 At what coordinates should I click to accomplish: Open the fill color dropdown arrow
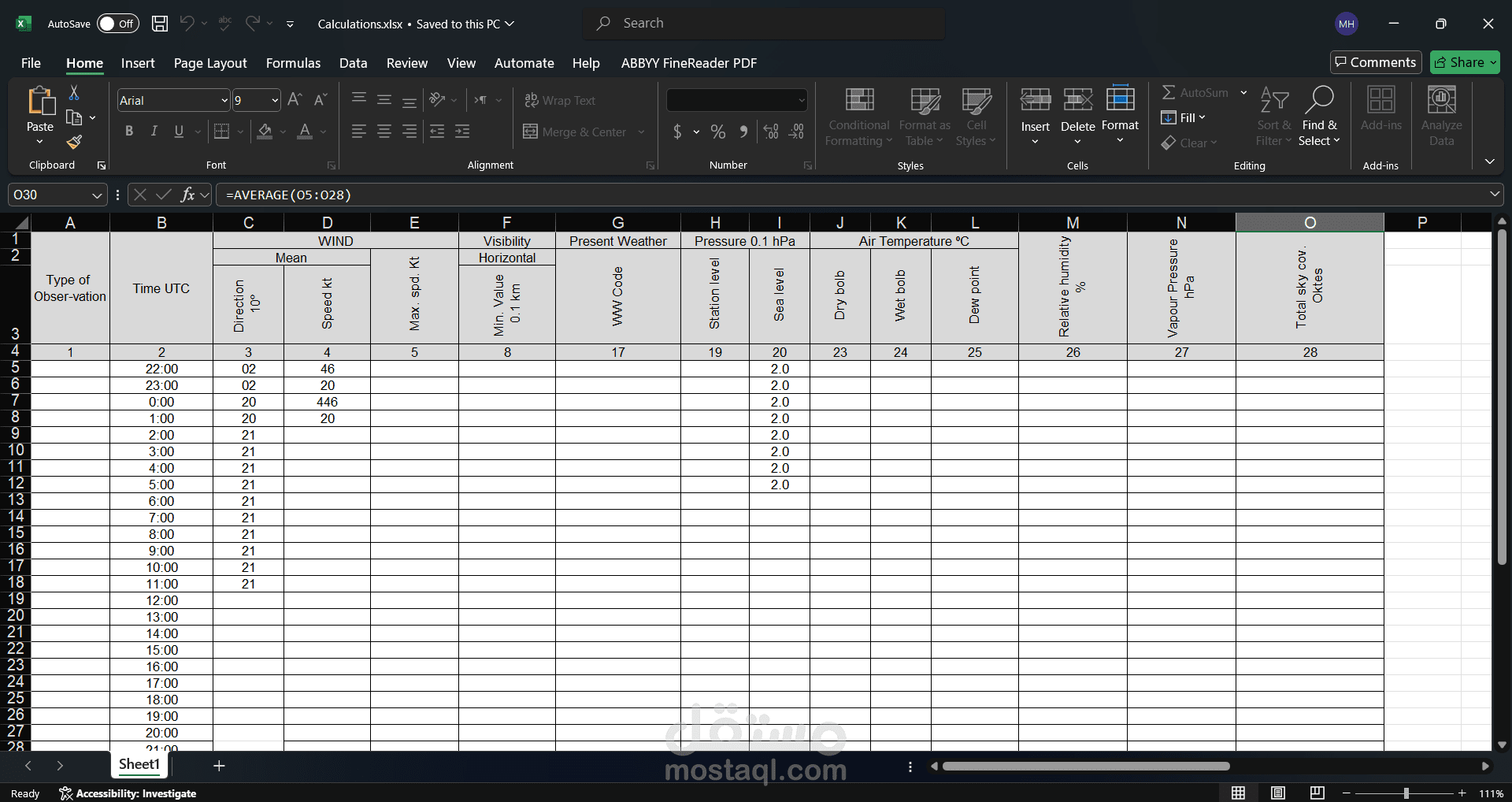[x=283, y=132]
